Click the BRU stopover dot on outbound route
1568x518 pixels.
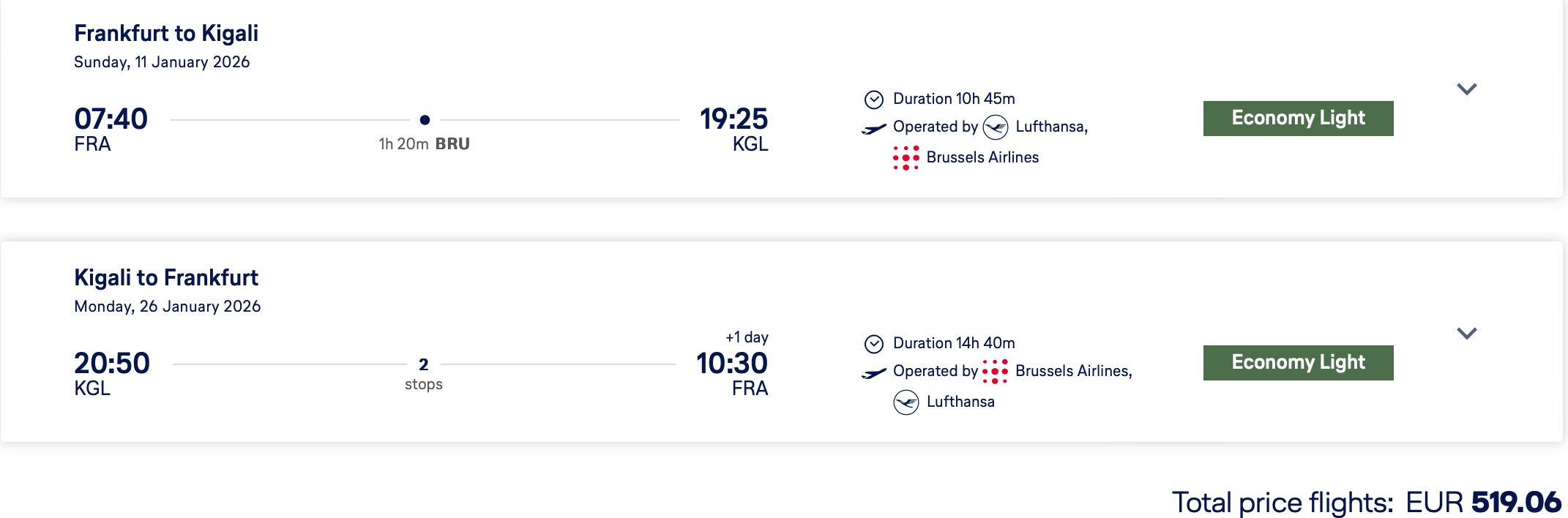point(425,120)
